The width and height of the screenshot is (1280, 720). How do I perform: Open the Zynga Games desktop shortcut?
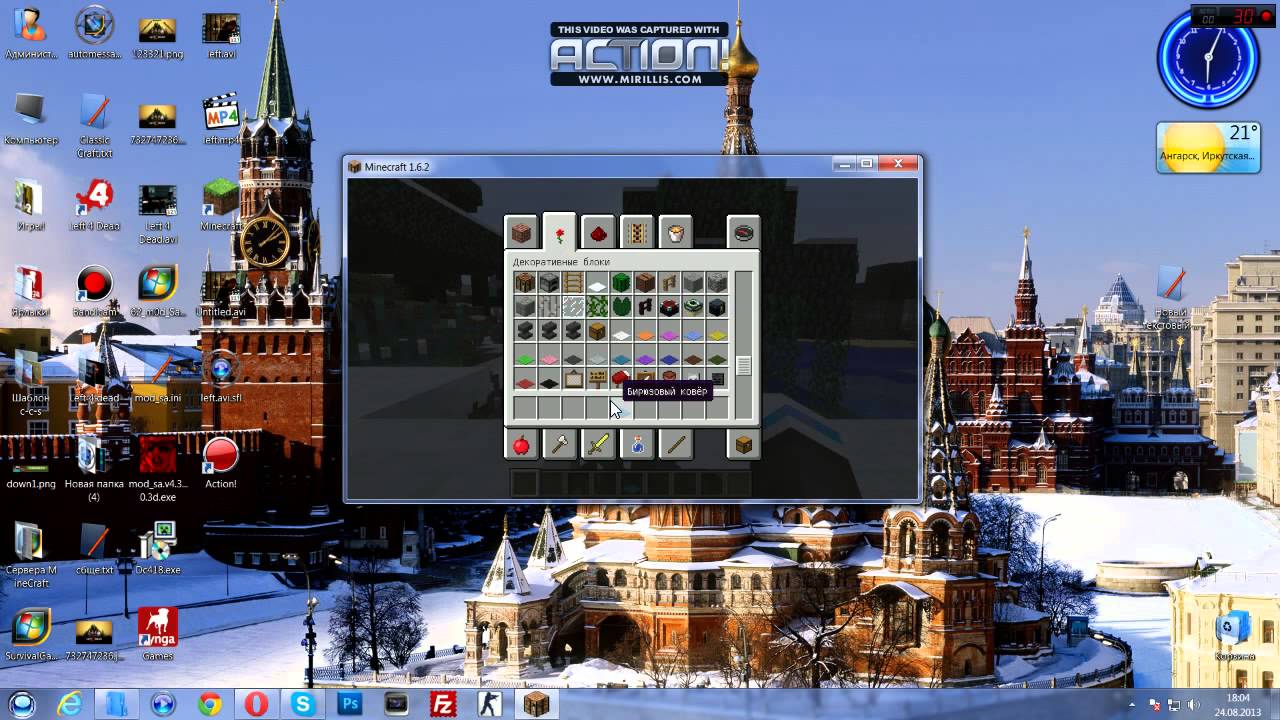pos(158,635)
